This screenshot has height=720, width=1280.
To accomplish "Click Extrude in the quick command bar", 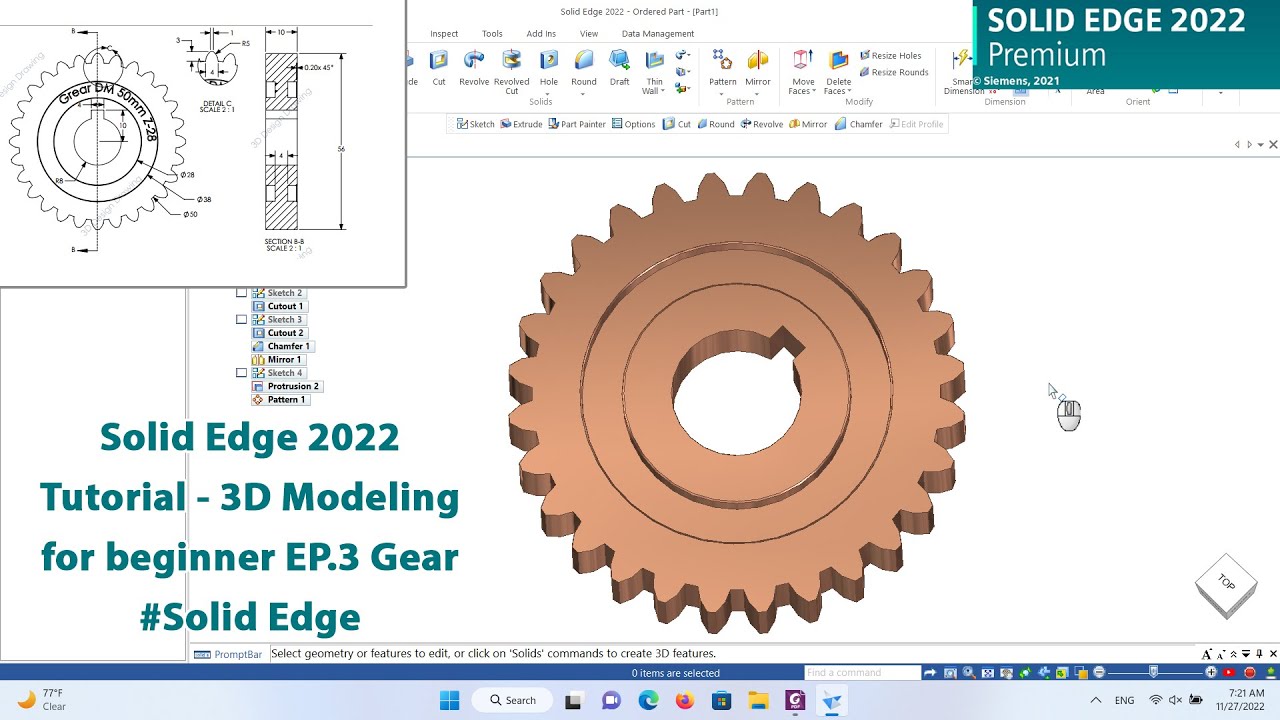I will (520, 124).
